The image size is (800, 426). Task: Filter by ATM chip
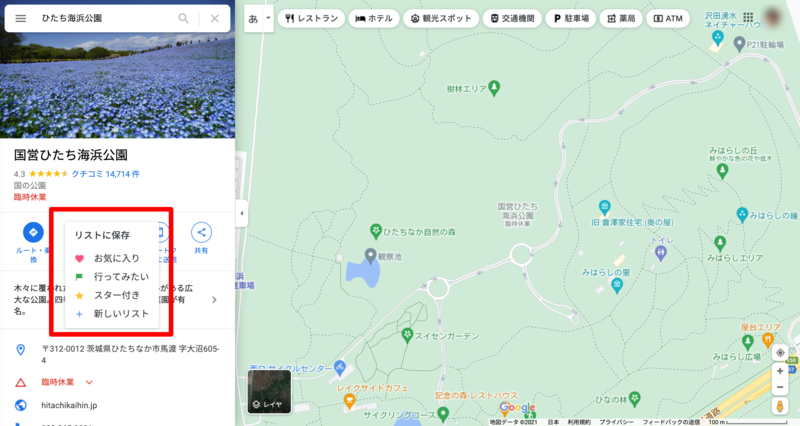[x=668, y=18]
